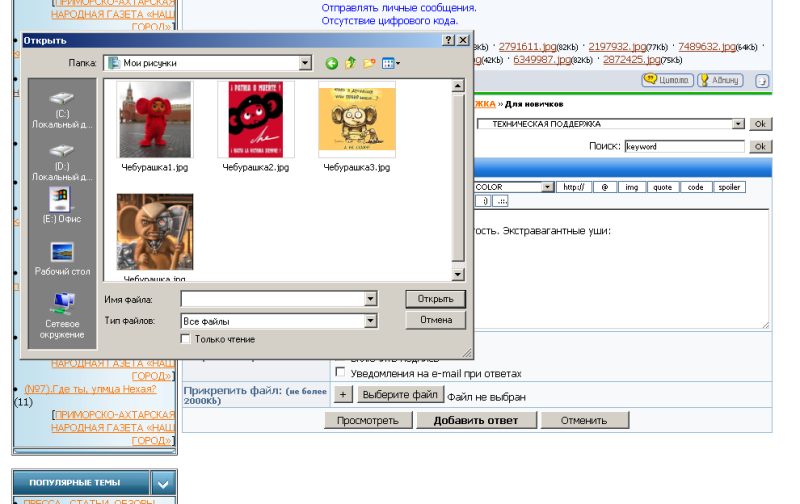800x504 pixels.
Task: Toggle email notification on replies checkbox
Action: (340, 372)
